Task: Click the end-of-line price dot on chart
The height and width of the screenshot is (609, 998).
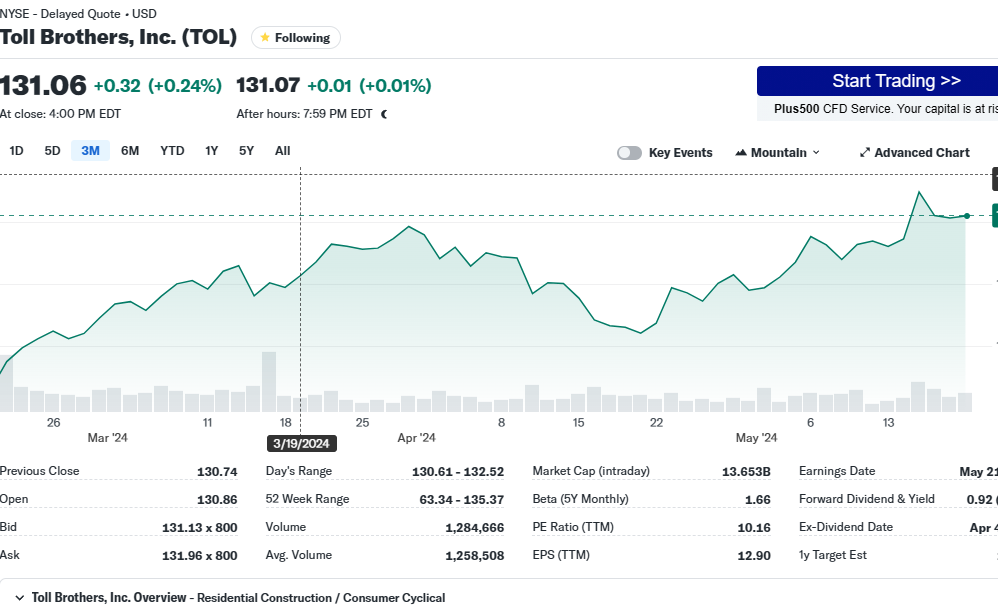Action: [x=967, y=216]
